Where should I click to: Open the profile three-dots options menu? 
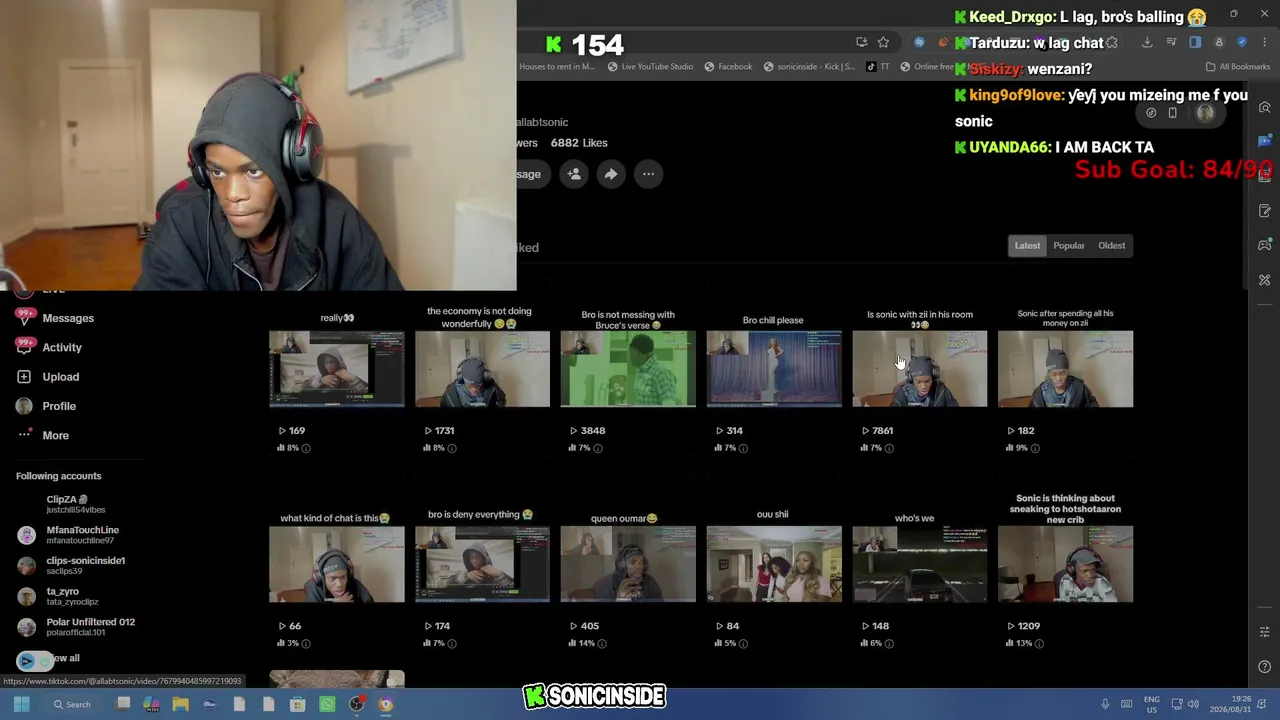point(648,174)
